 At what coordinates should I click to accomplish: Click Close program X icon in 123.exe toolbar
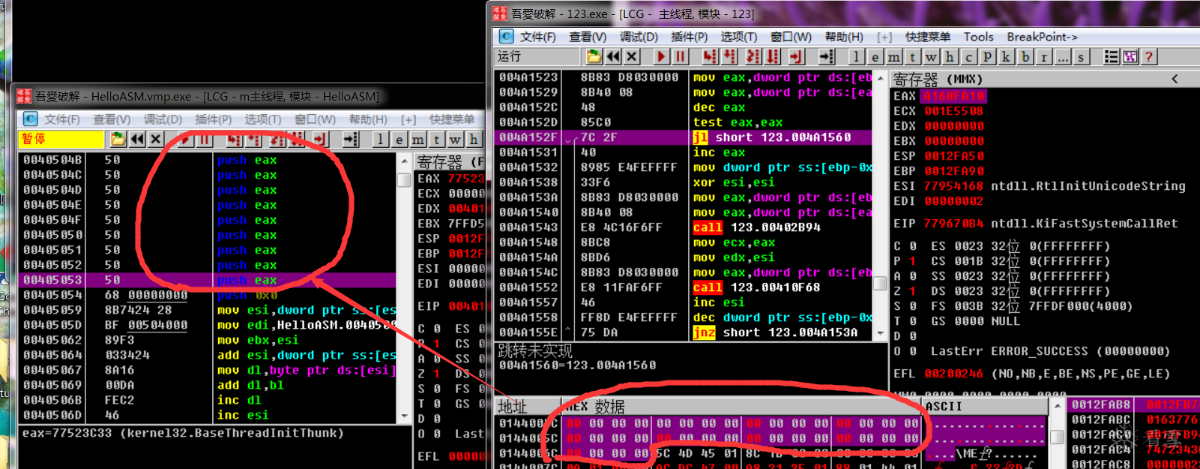(x=631, y=56)
